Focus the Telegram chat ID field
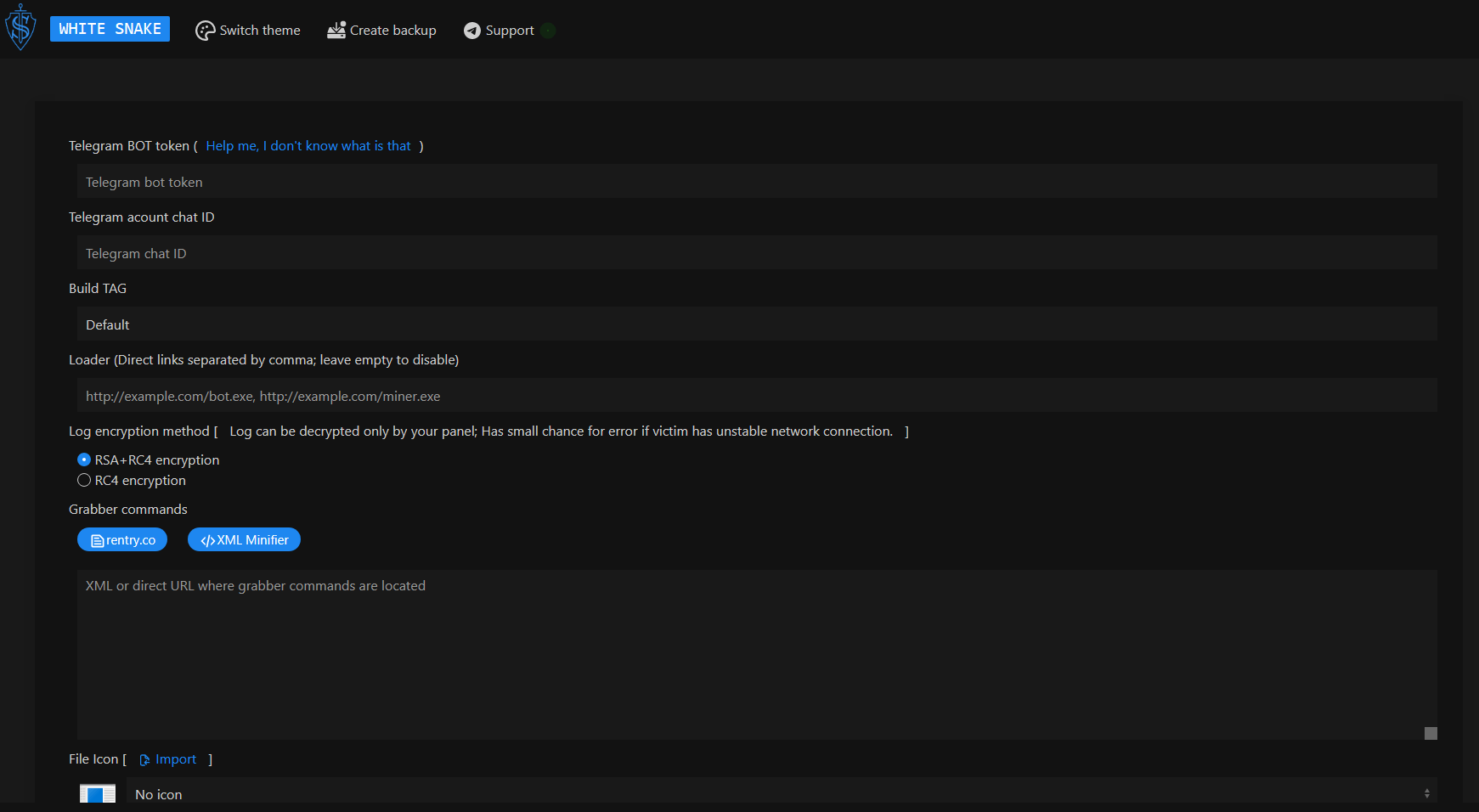The width and height of the screenshot is (1479, 812). (757, 253)
